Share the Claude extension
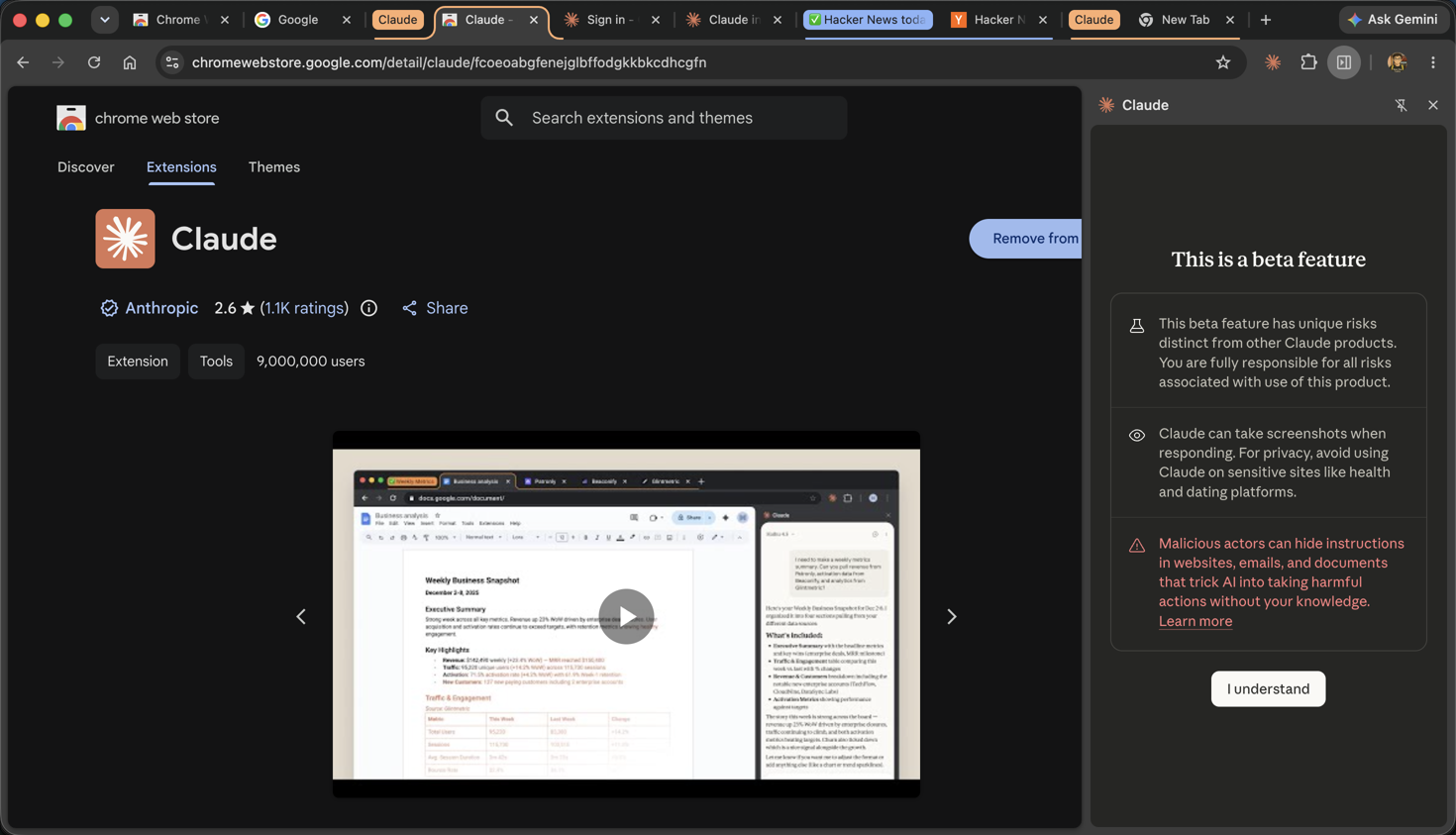Viewport: 1456px width, 835px height. (x=435, y=308)
